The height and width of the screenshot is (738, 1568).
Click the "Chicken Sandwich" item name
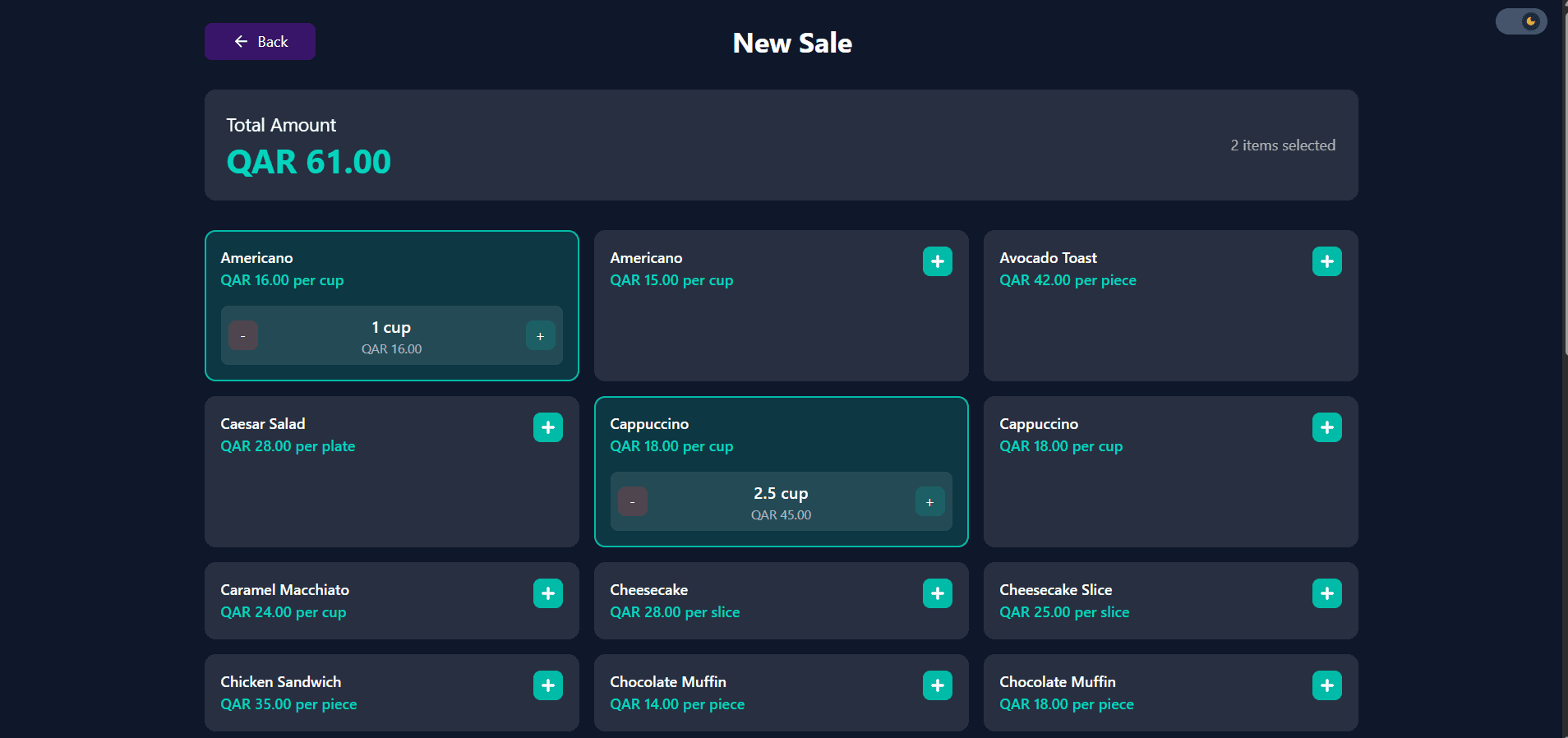pos(281,682)
